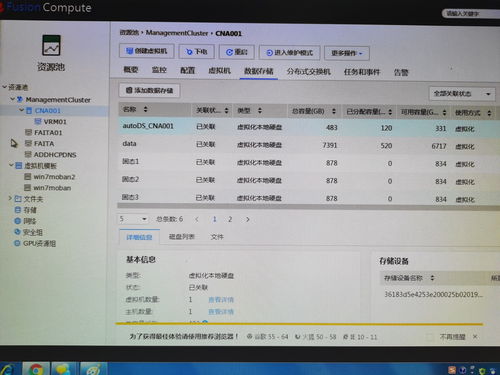Open the 更多操作 dropdown menu
Image resolution: width=500 pixels, height=375 pixels.
(347, 53)
